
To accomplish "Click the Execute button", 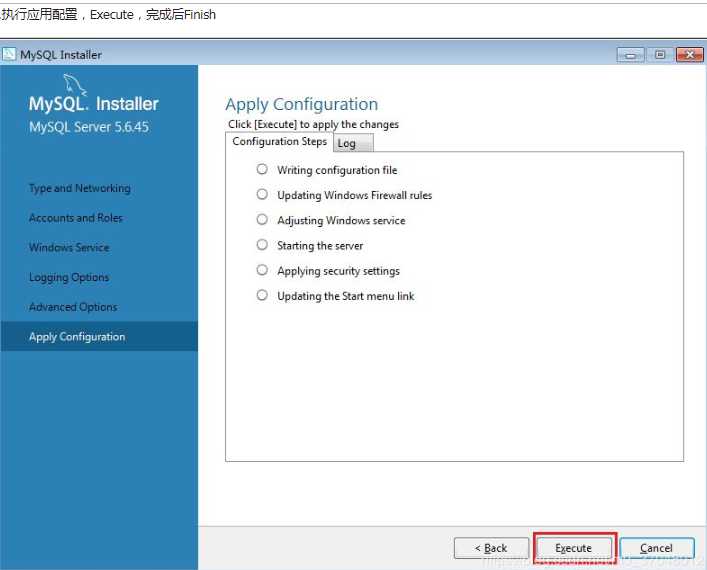I will tap(573, 548).
